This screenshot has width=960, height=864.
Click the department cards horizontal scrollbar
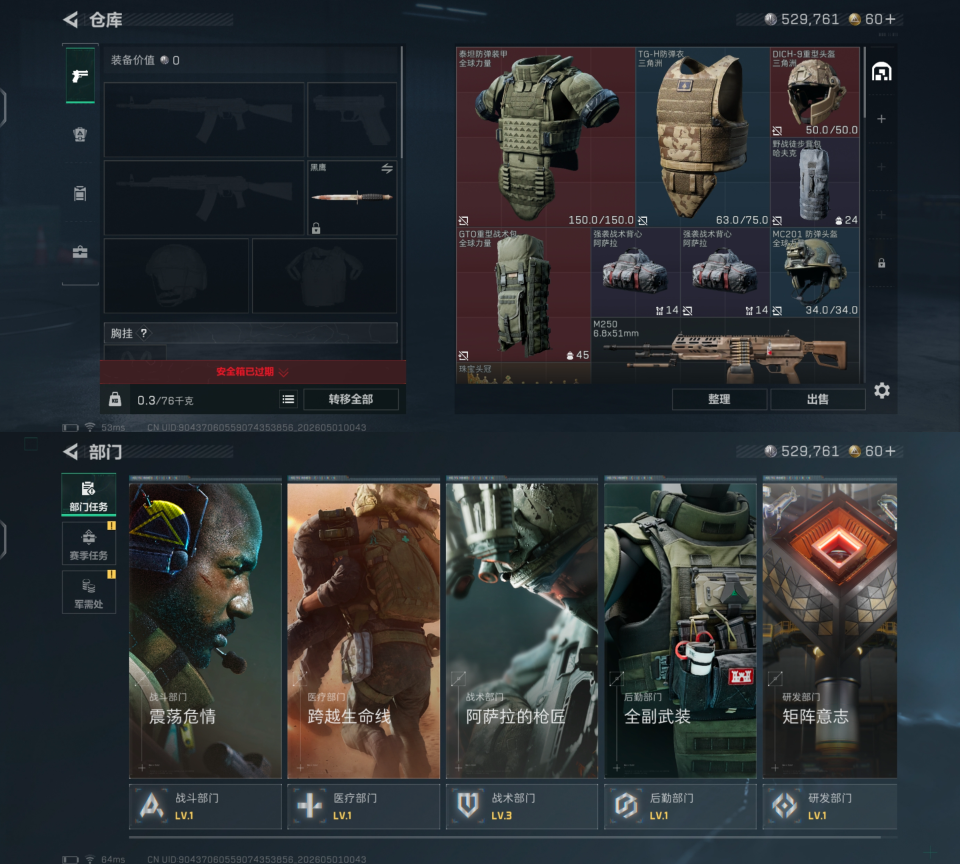505,837
